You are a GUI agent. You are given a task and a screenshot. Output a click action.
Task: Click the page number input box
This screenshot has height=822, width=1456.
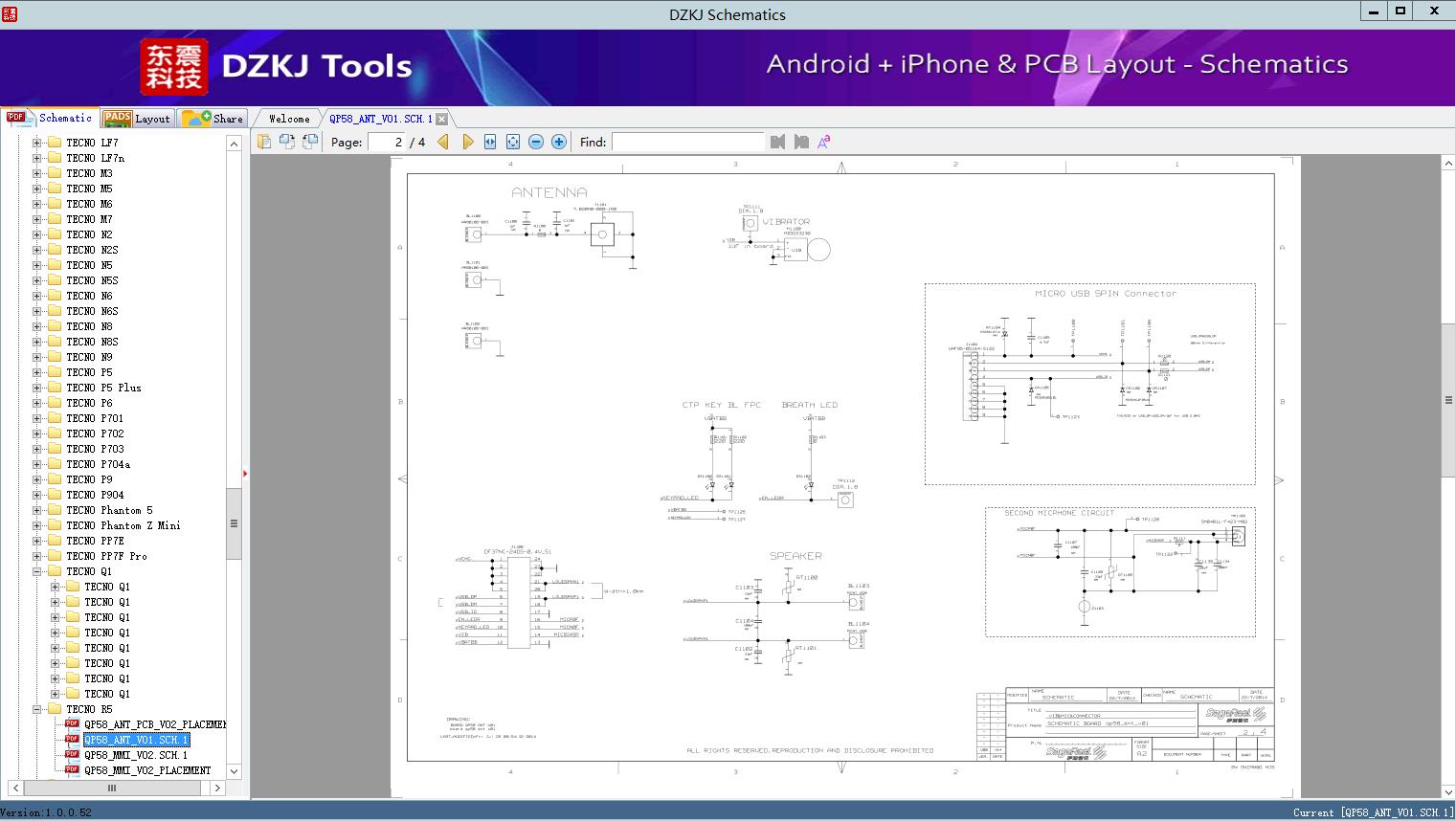point(386,142)
